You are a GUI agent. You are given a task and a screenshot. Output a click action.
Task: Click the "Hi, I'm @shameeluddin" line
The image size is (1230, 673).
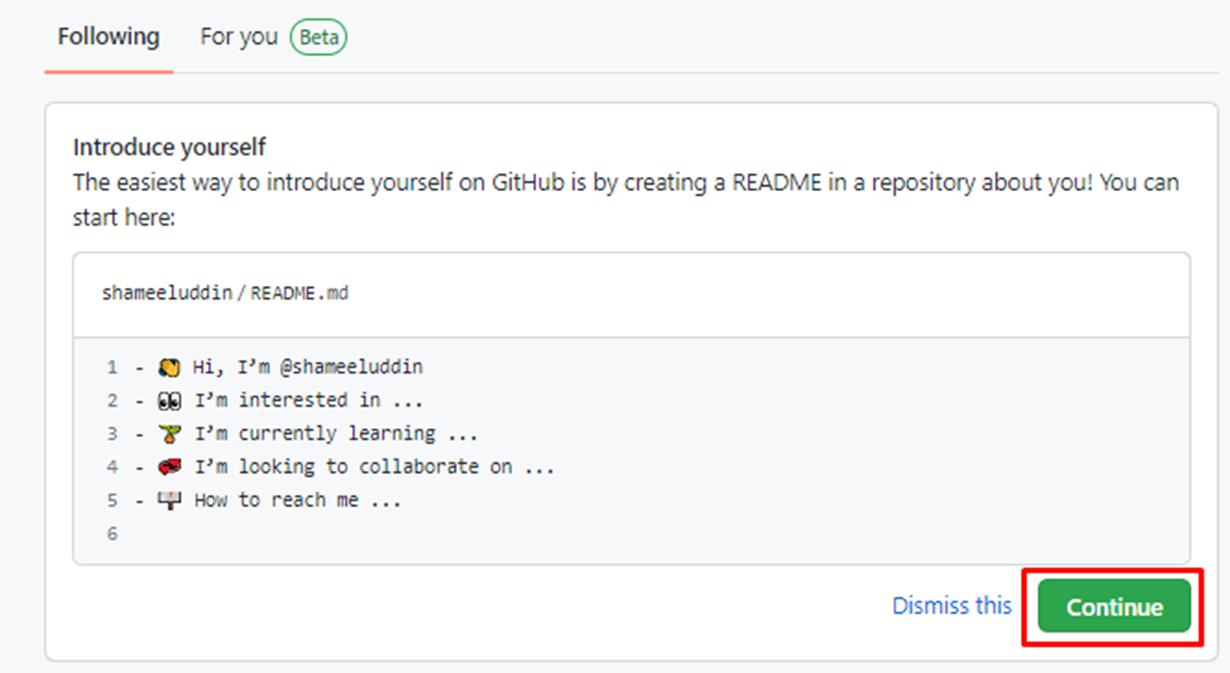click(308, 367)
